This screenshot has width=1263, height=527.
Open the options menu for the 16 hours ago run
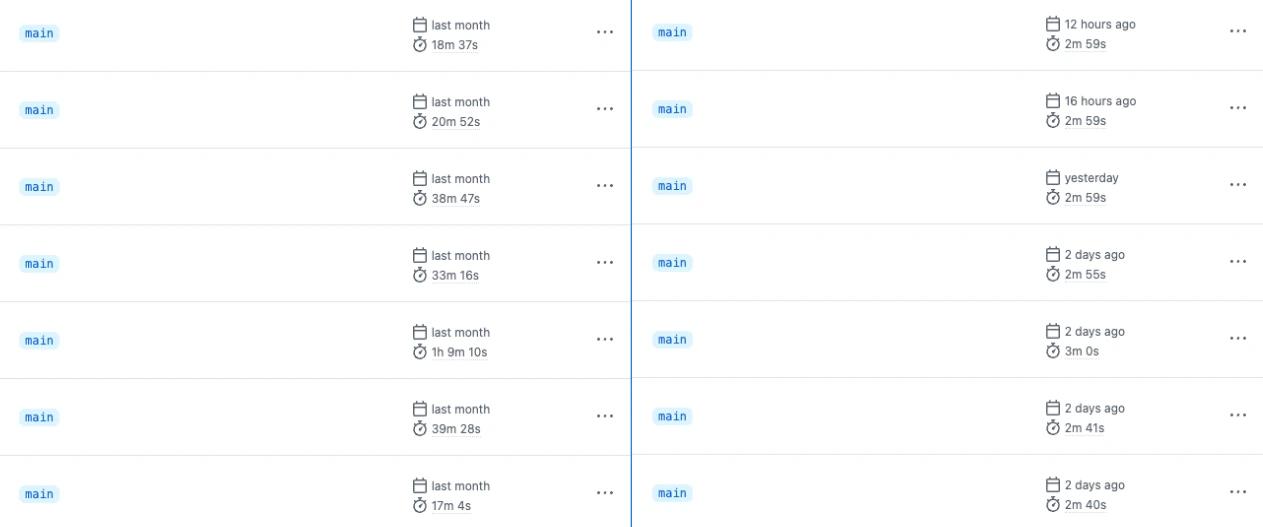(1238, 108)
